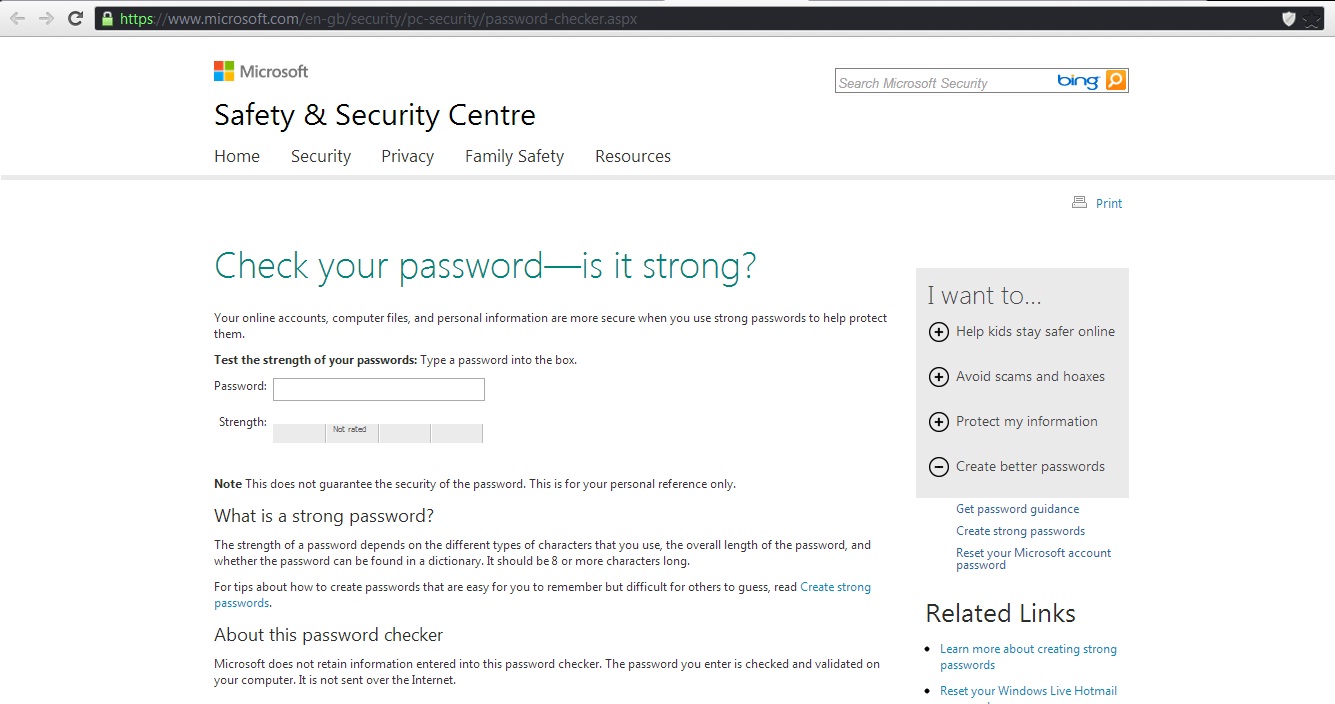Click the password strength meter bar

click(377, 433)
